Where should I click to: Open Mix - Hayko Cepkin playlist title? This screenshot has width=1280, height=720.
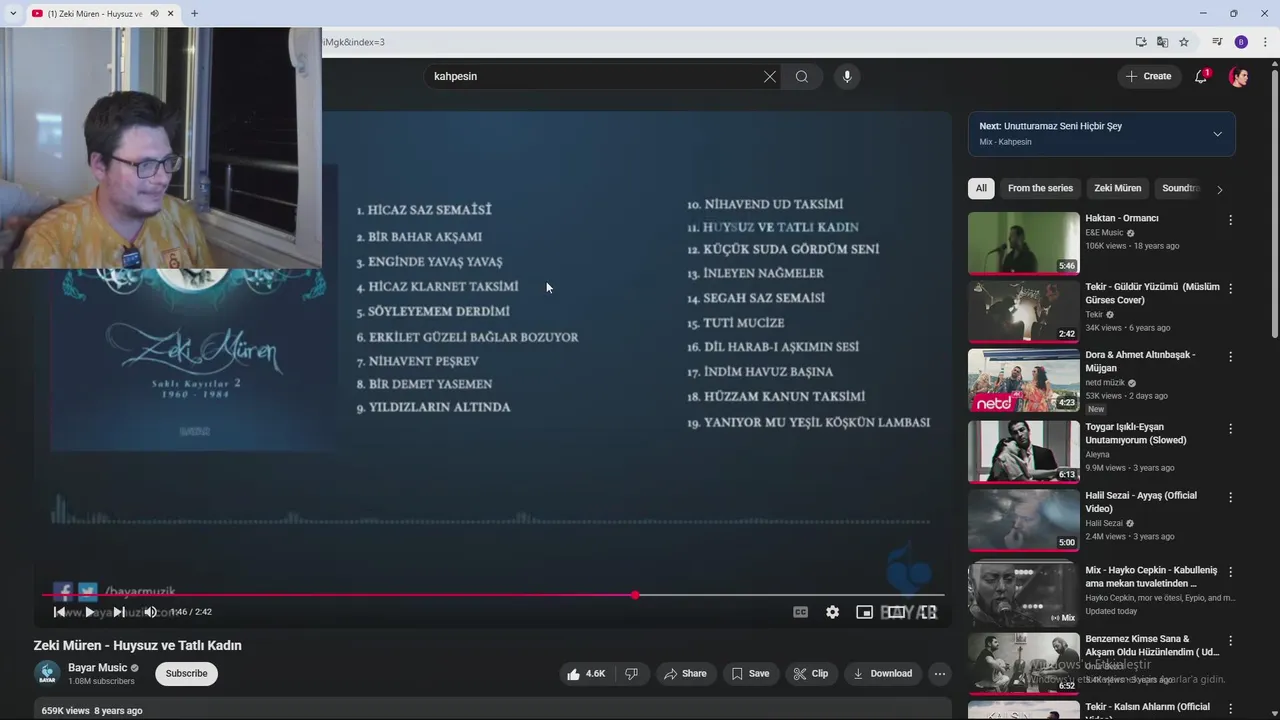coord(1151,577)
